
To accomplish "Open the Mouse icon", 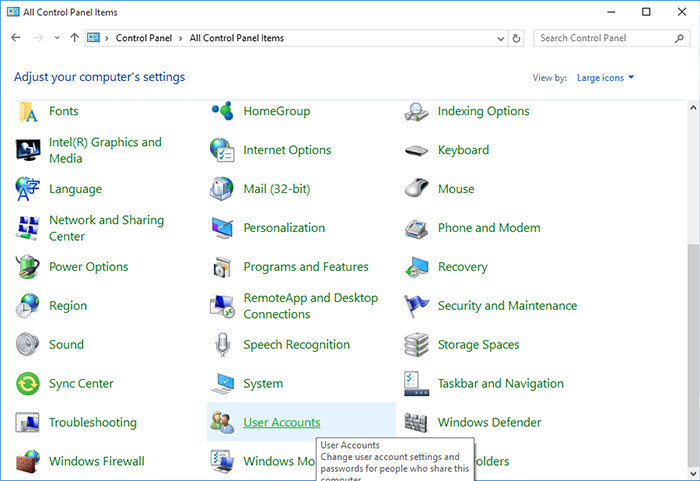I will [417, 188].
